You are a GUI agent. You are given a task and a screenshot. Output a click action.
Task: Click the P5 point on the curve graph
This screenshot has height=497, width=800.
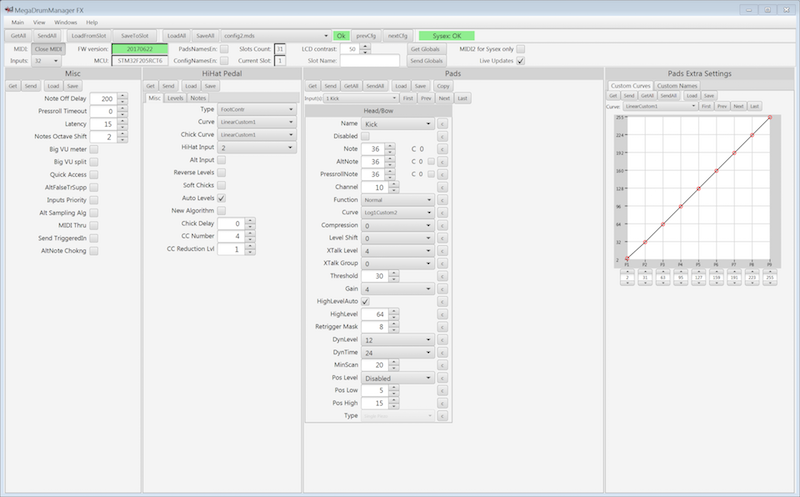[x=698, y=188]
